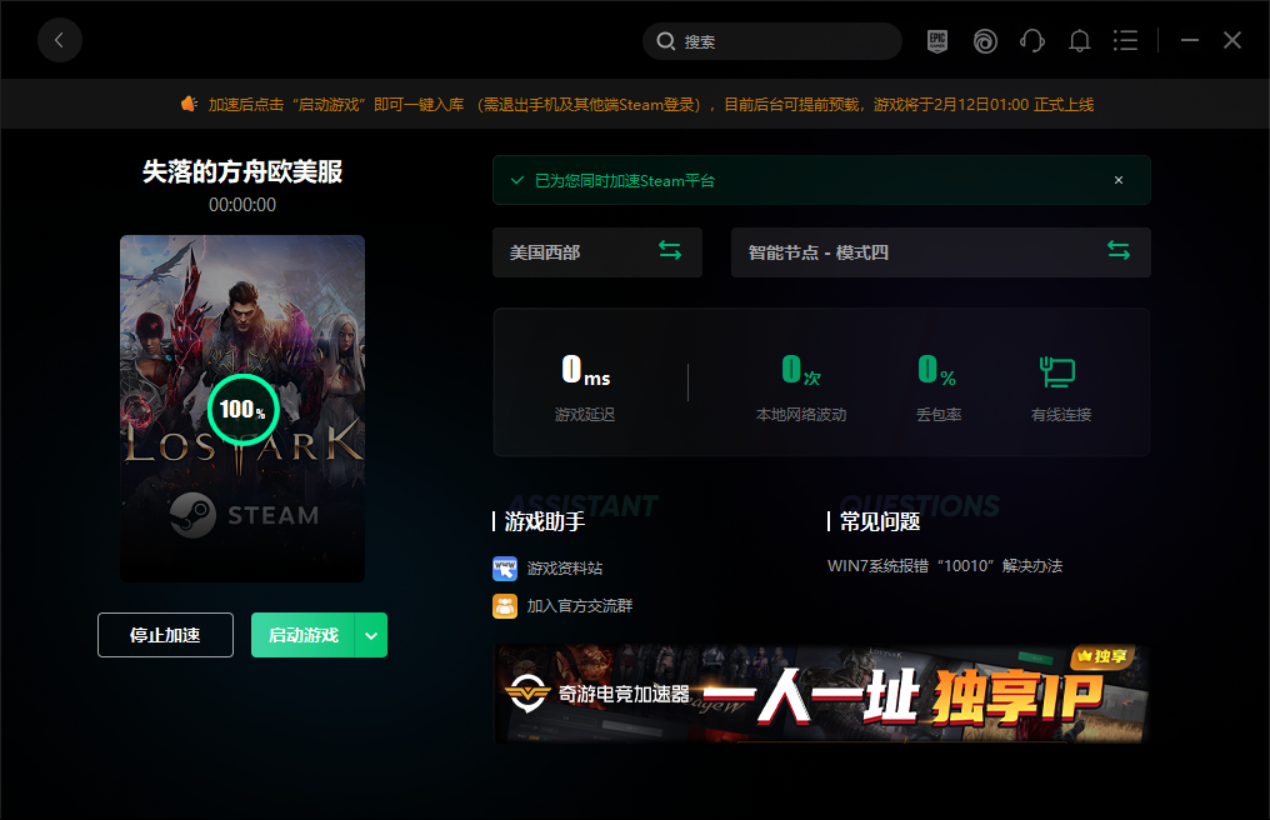Open the Epic Games icon

coord(937,41)
